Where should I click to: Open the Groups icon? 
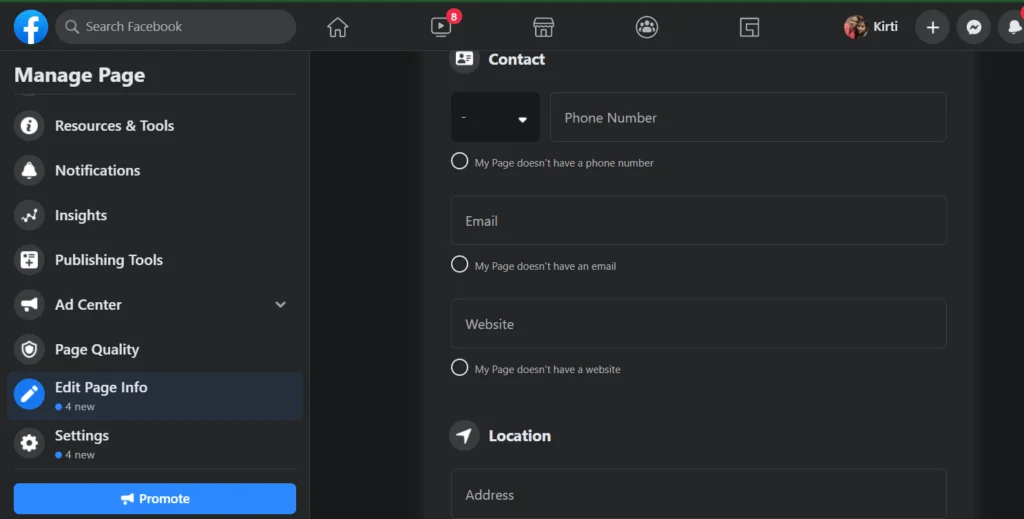[x=647, y=27]
